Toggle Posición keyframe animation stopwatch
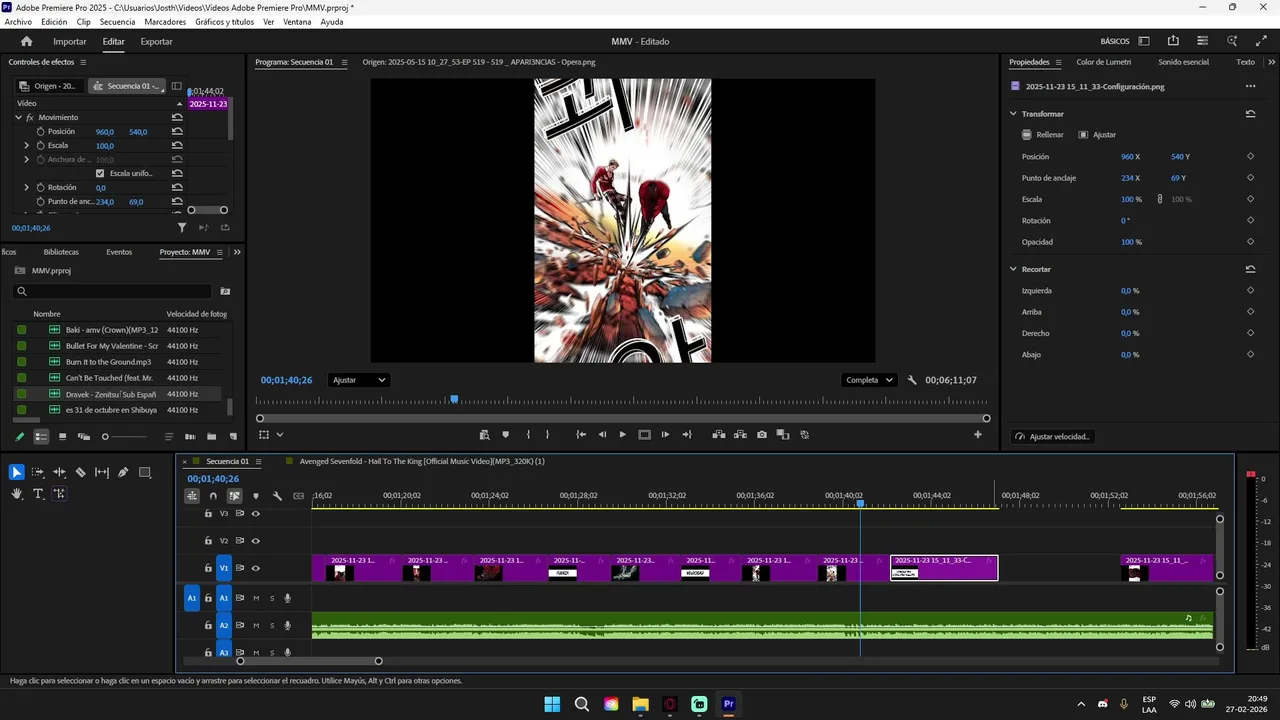Image resolution: width=1280 pixels, height=720 pixels. 41,131
